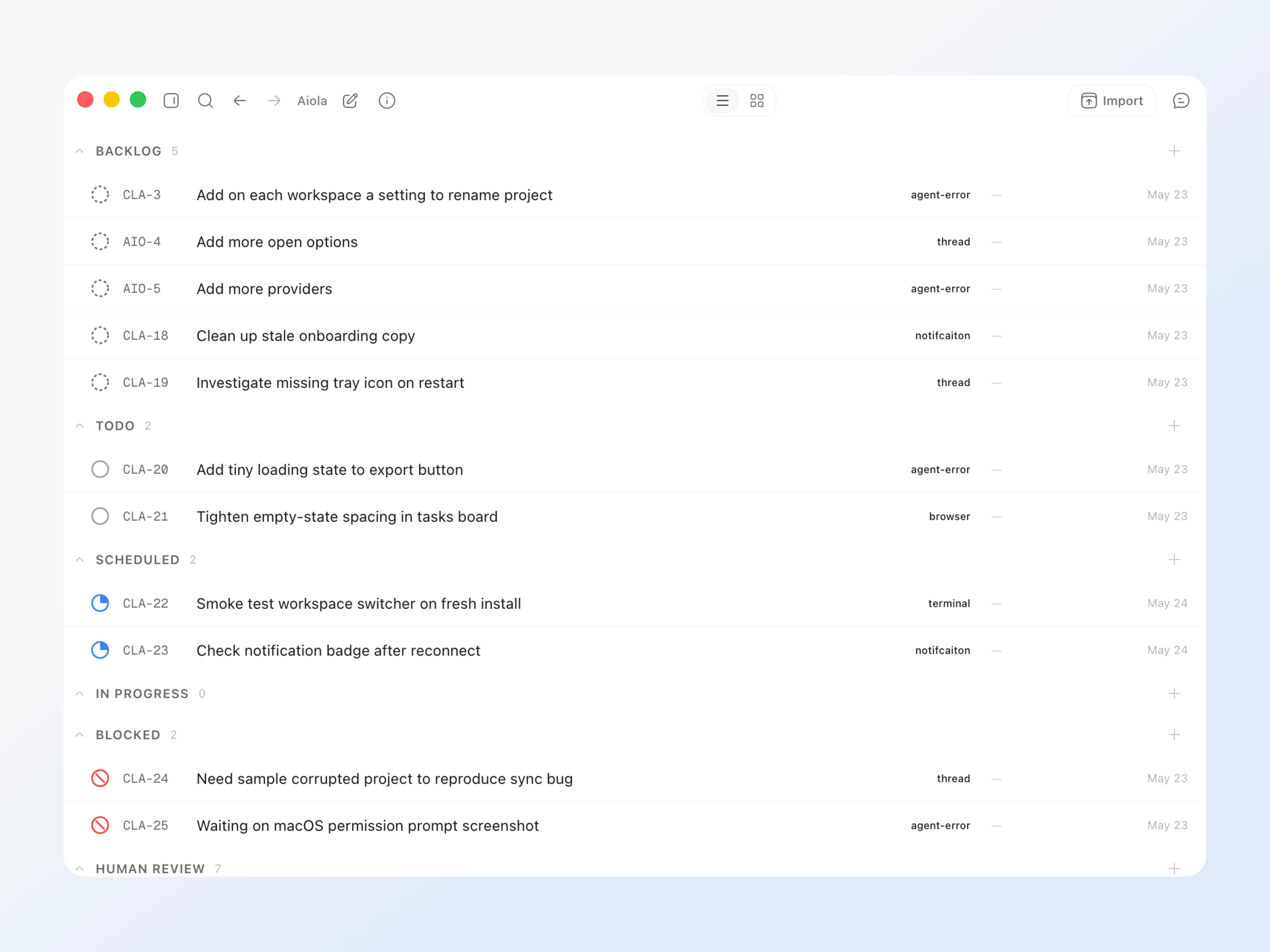1270x952 pixels.
Task: Click the May 24 date of CLA-22
Action: point(1167,603)
